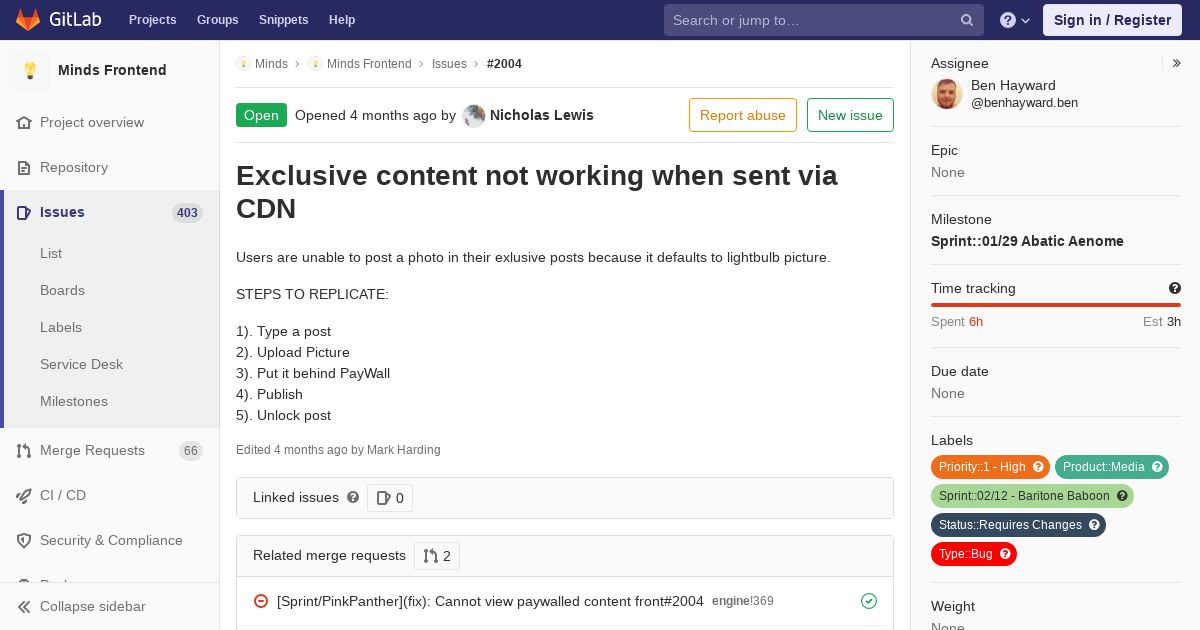
Task: Click help icon on Sprint::02/12 label
Action: coord(1122,496)
